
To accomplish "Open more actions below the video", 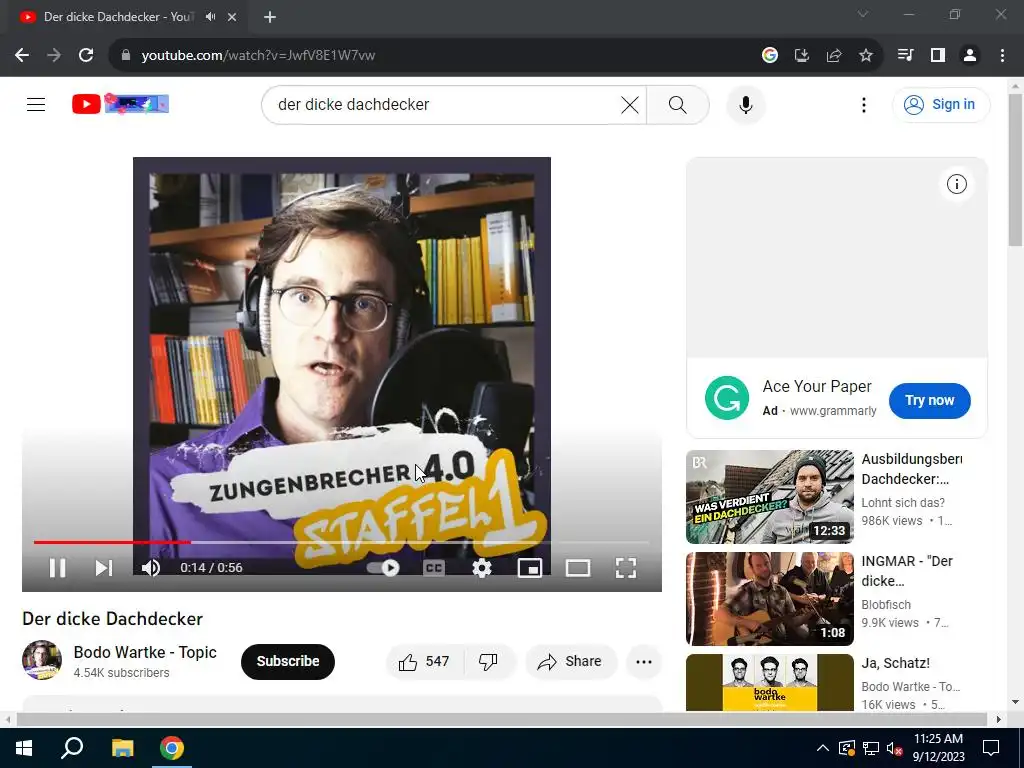I will 644,662.
